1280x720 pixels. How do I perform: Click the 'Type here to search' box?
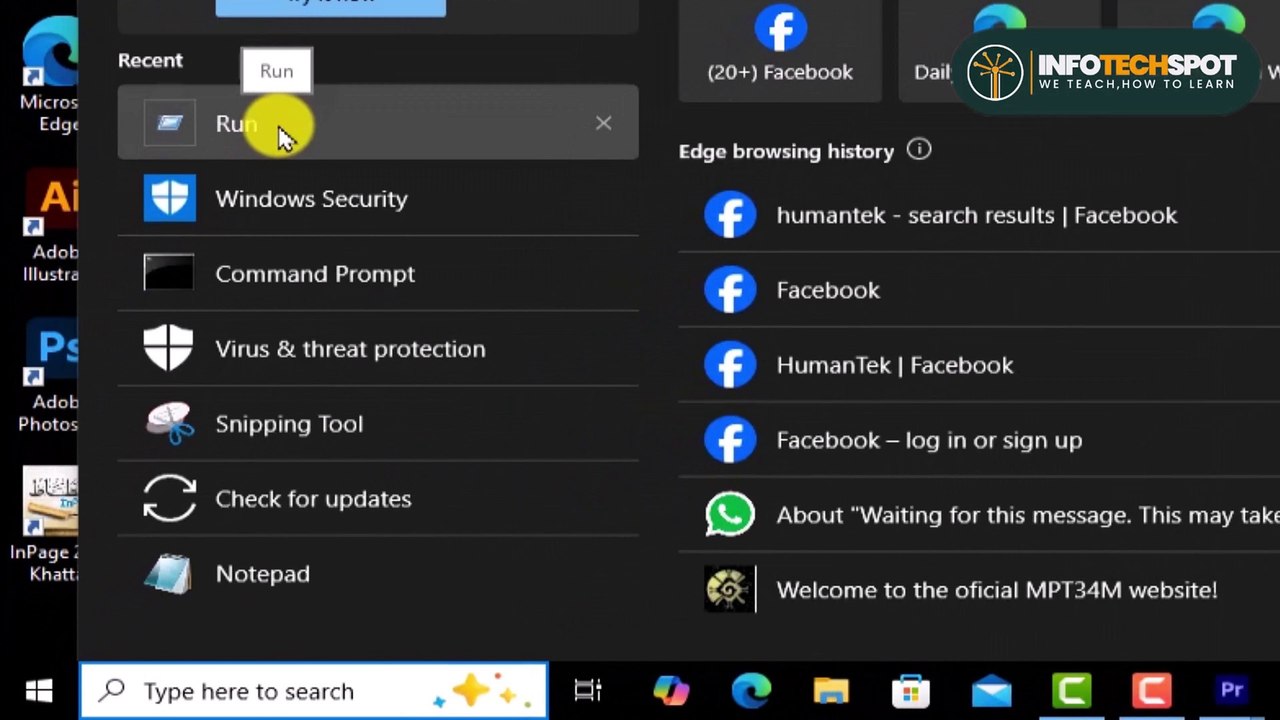(313, 690)
